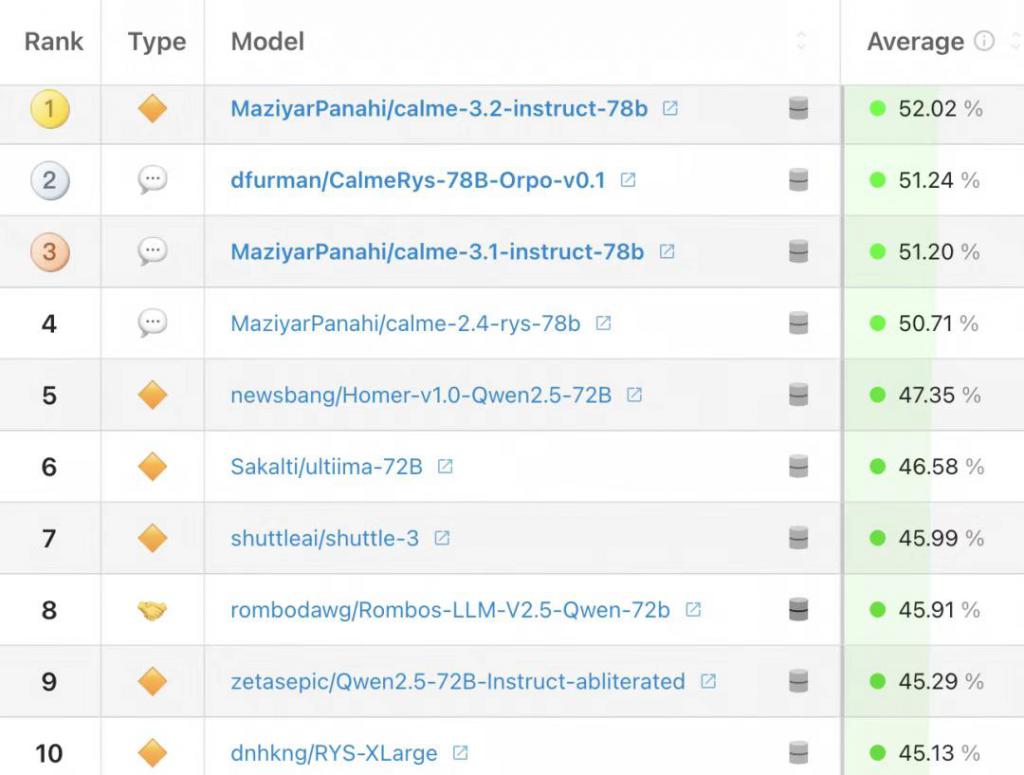
Task: Open external link icon for dnhkng/RYS-XLarge
Action: click(460, 753)
